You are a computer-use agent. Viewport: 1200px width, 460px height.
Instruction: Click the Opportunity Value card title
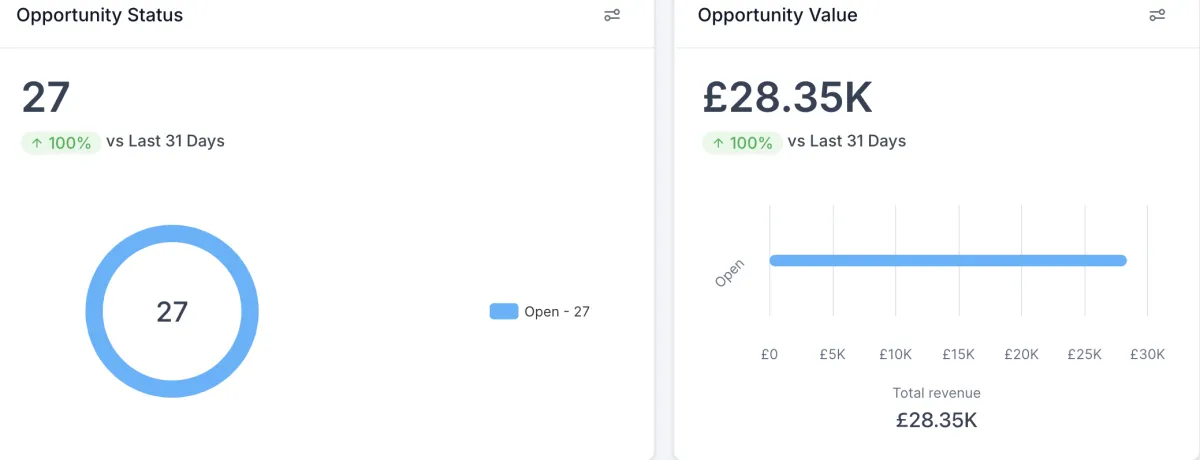coord(778,15)
